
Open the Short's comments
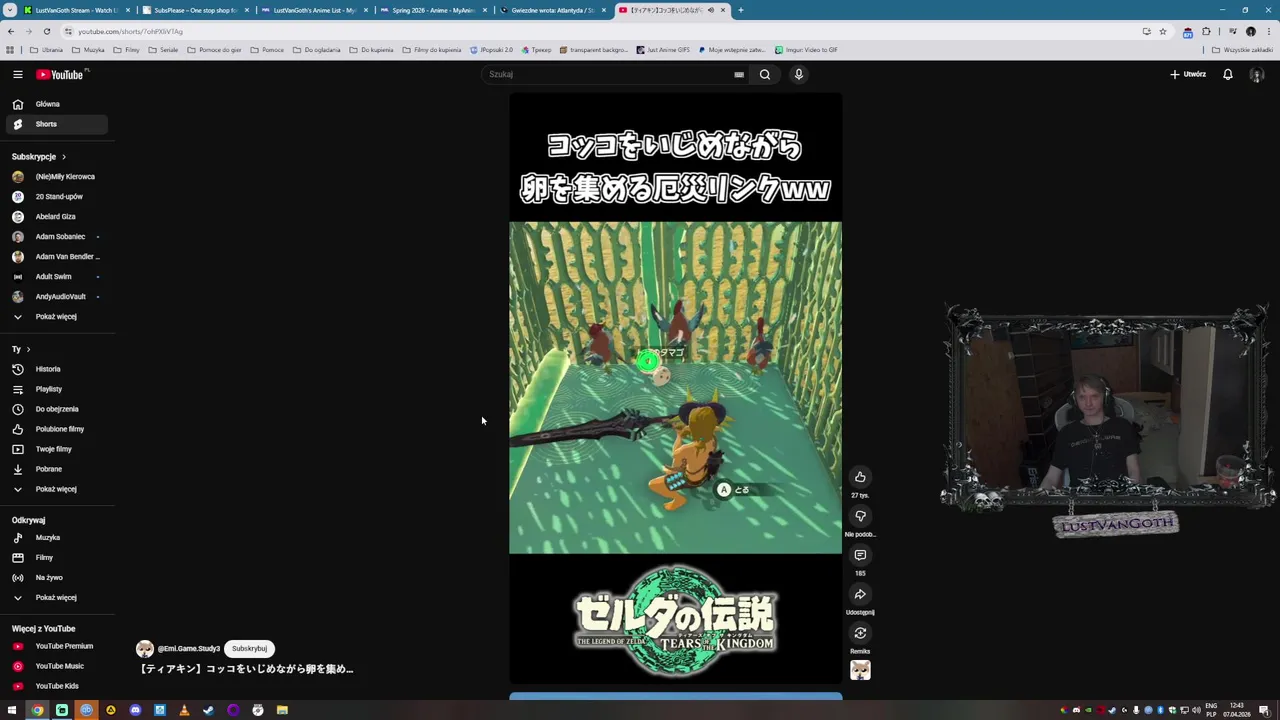click(860, 555)
